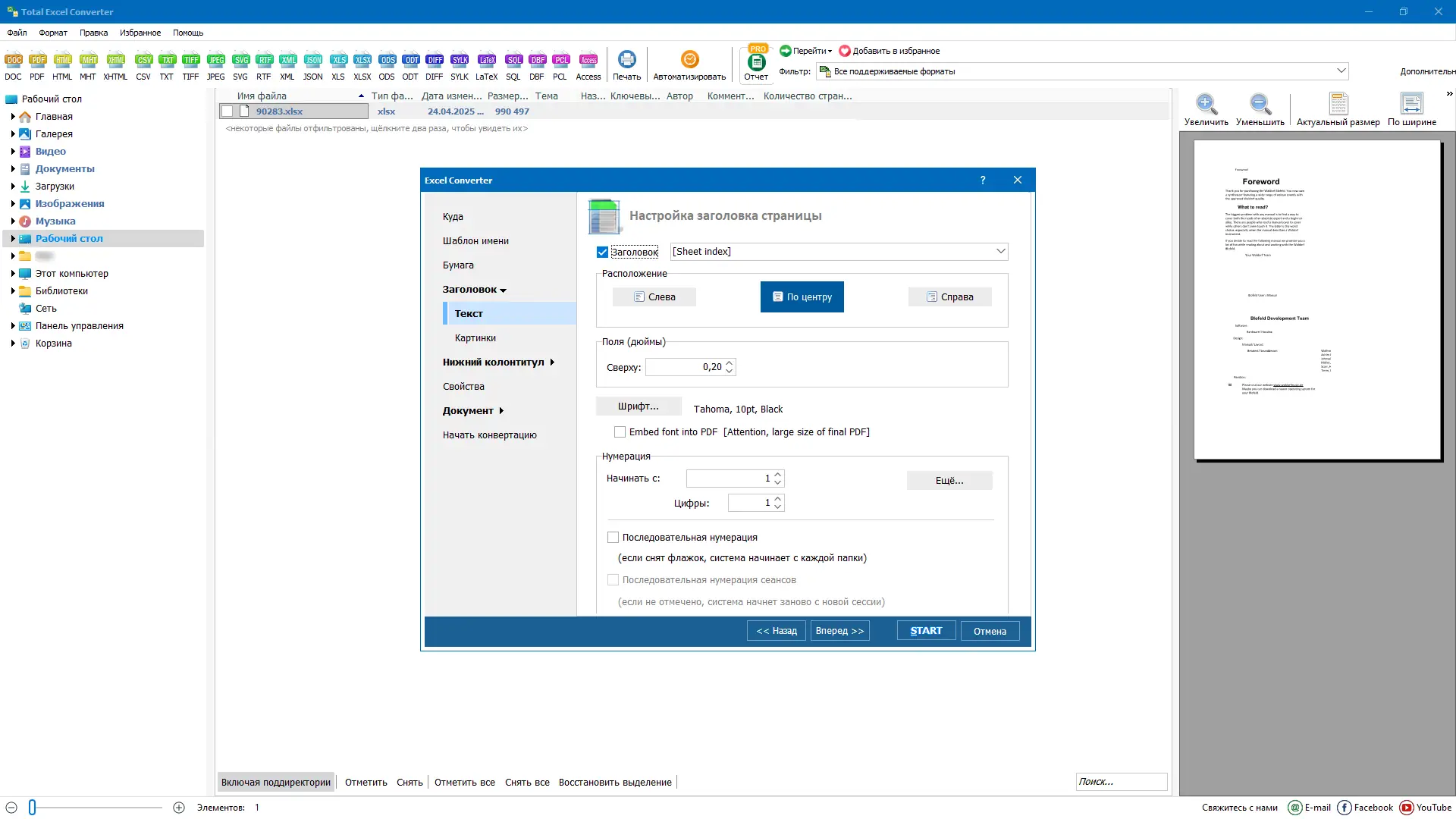
Task: Open the Печать tool
Action: pos(627,64)
